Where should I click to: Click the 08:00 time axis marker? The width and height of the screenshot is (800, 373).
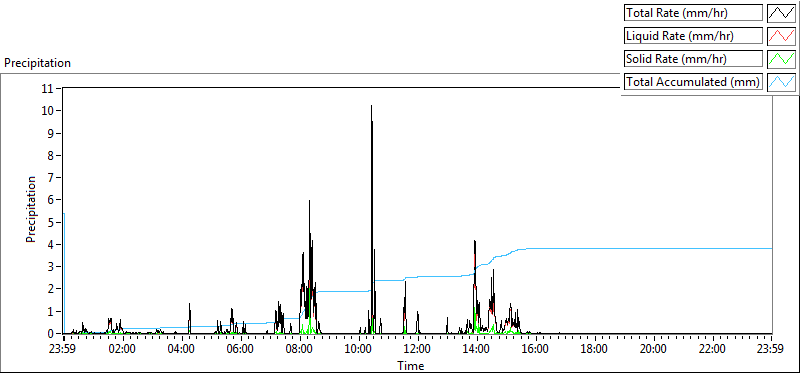[299, 350]
